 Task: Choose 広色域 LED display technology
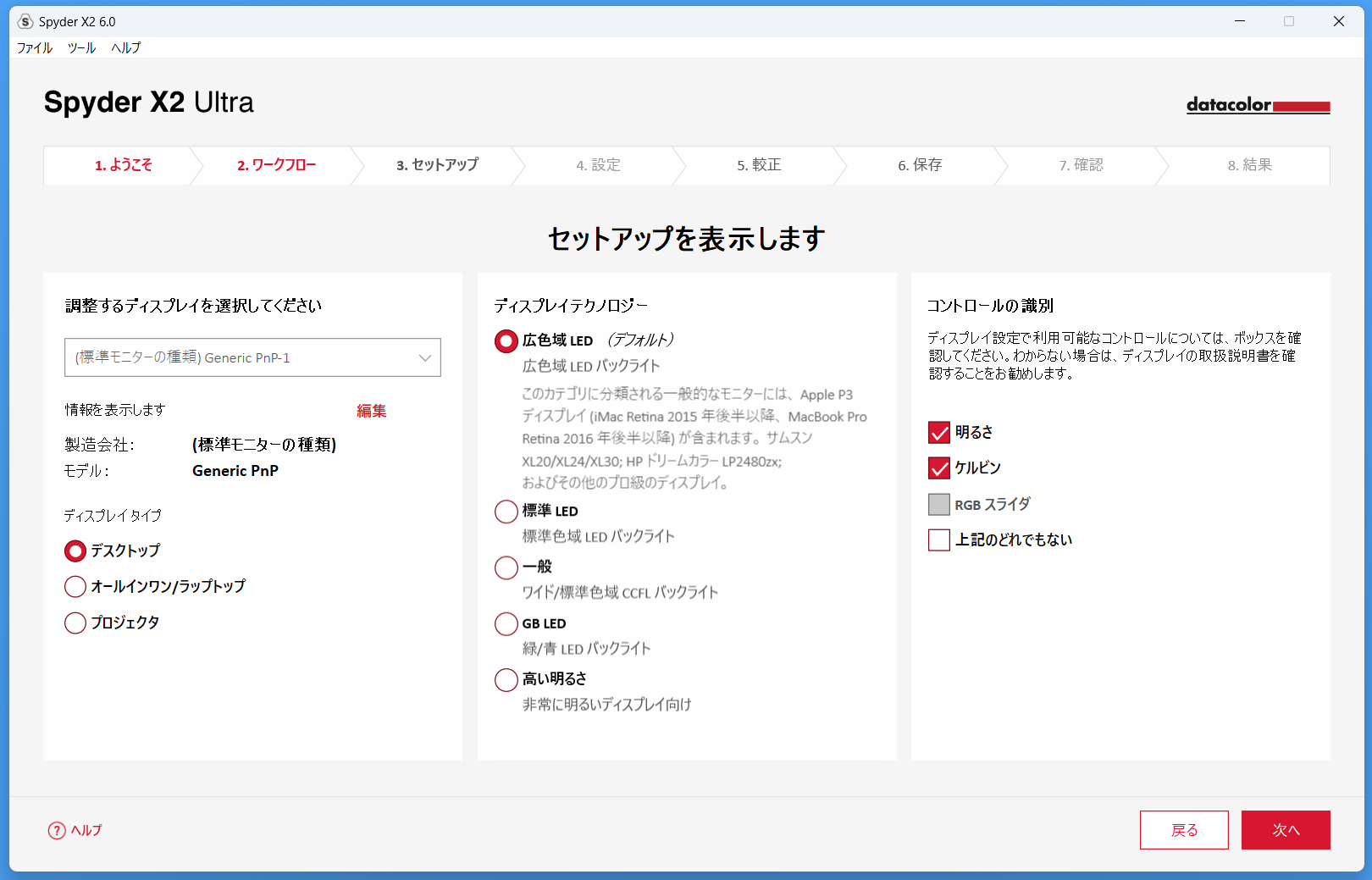pos(506,341)
